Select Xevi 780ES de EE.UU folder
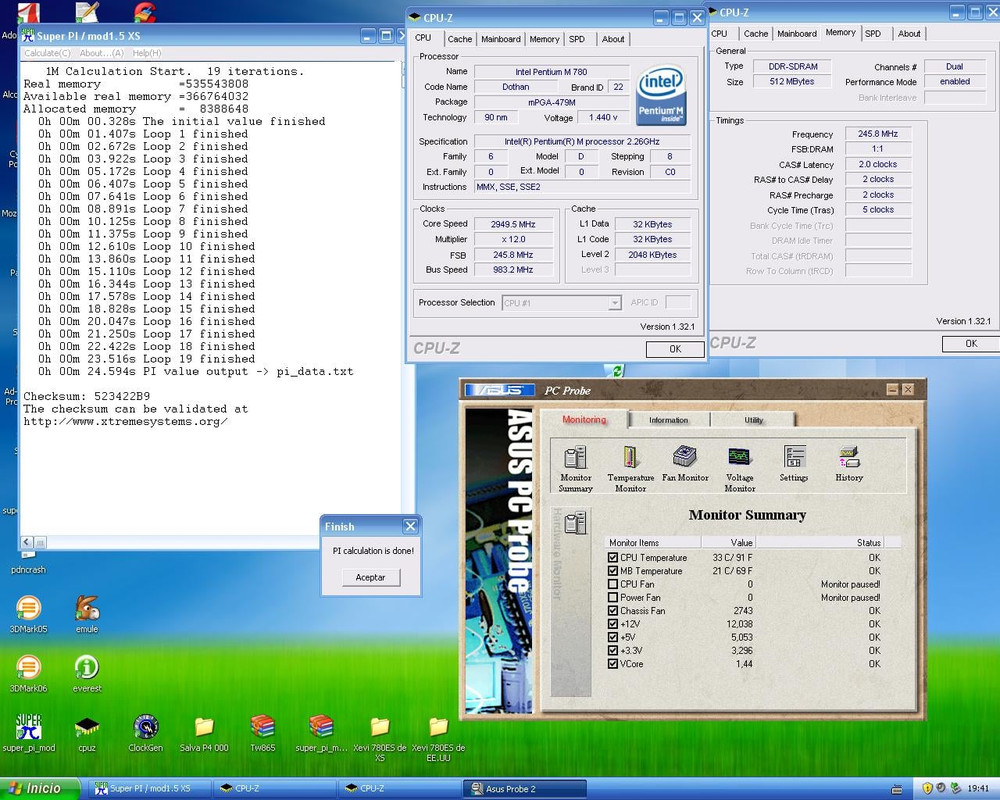This screenshot has width=1000, height=800. tap(438, 739)
